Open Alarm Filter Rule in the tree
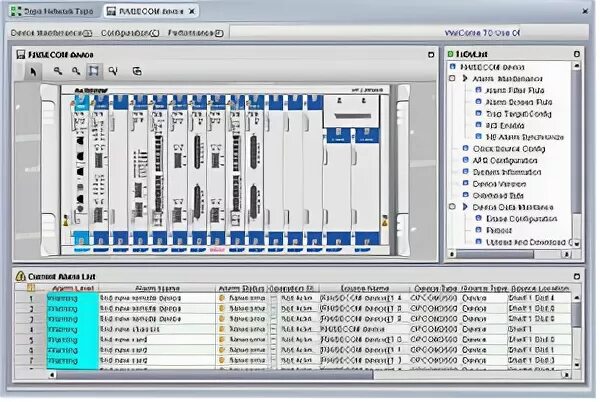 coord(514,90)
